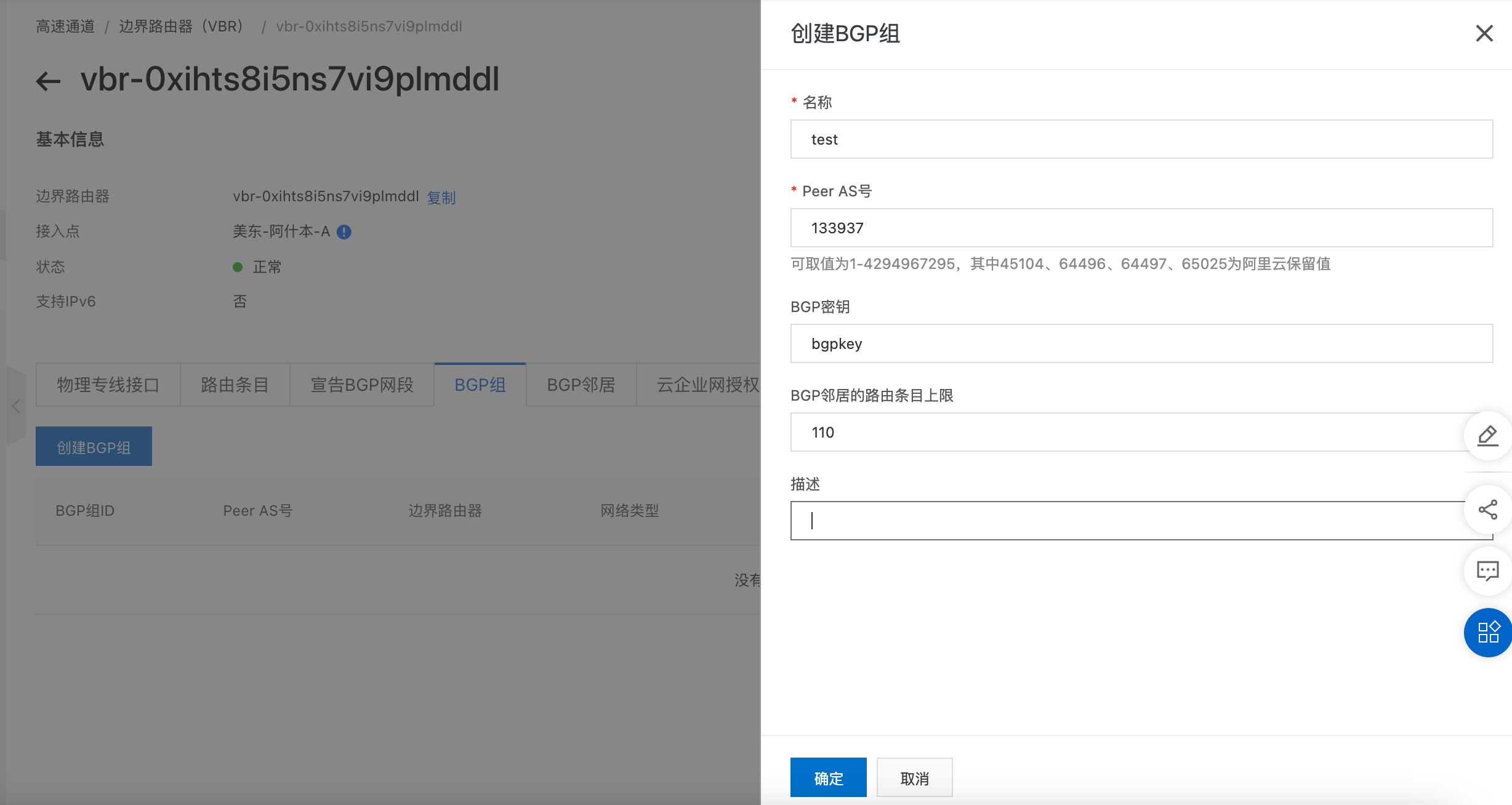Image resolution: width=1512 pixels, height=805 pixels.
Task: Click the Peer AS号 range hint text
Action: (1060, 264)
